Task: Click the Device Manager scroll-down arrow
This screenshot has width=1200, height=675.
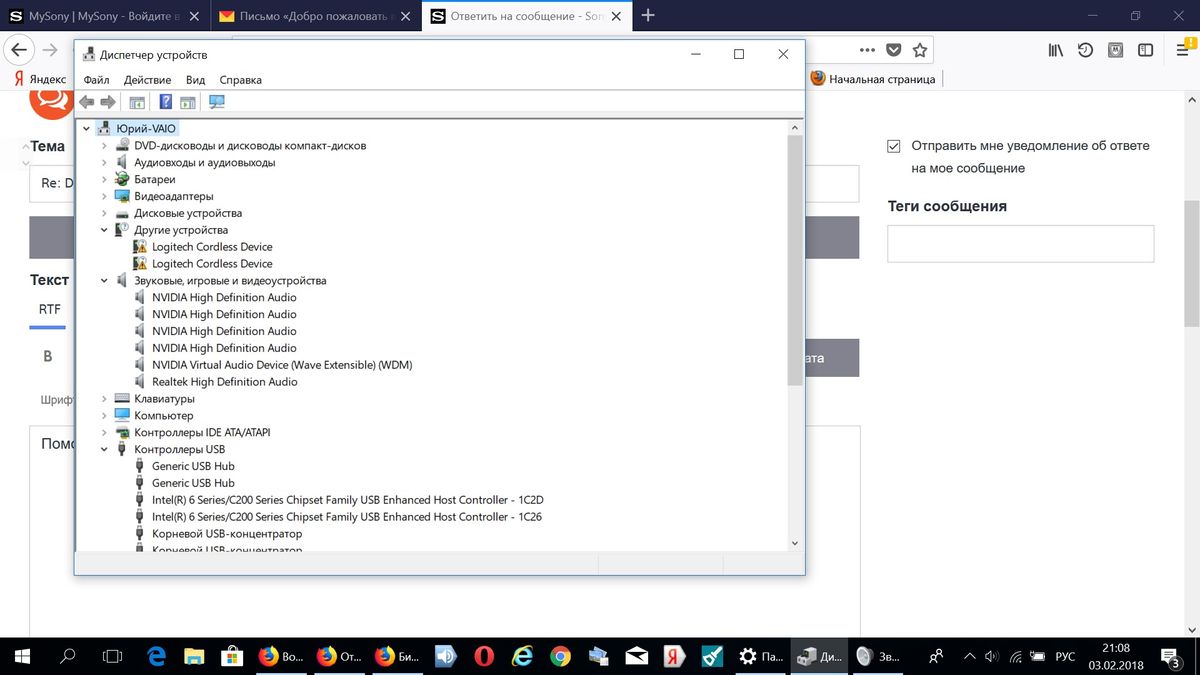Action: (795, 543)
